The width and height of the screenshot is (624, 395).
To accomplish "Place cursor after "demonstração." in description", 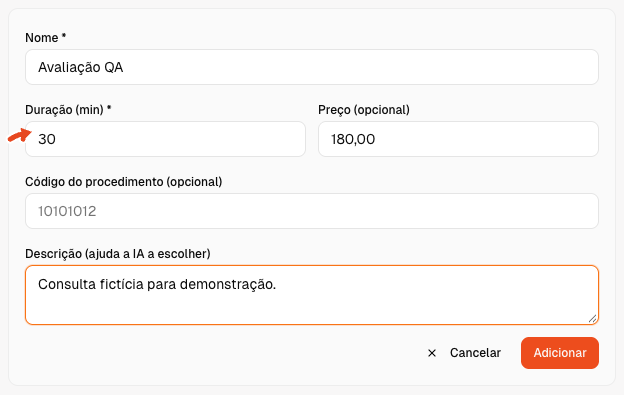I will (276, 284).
